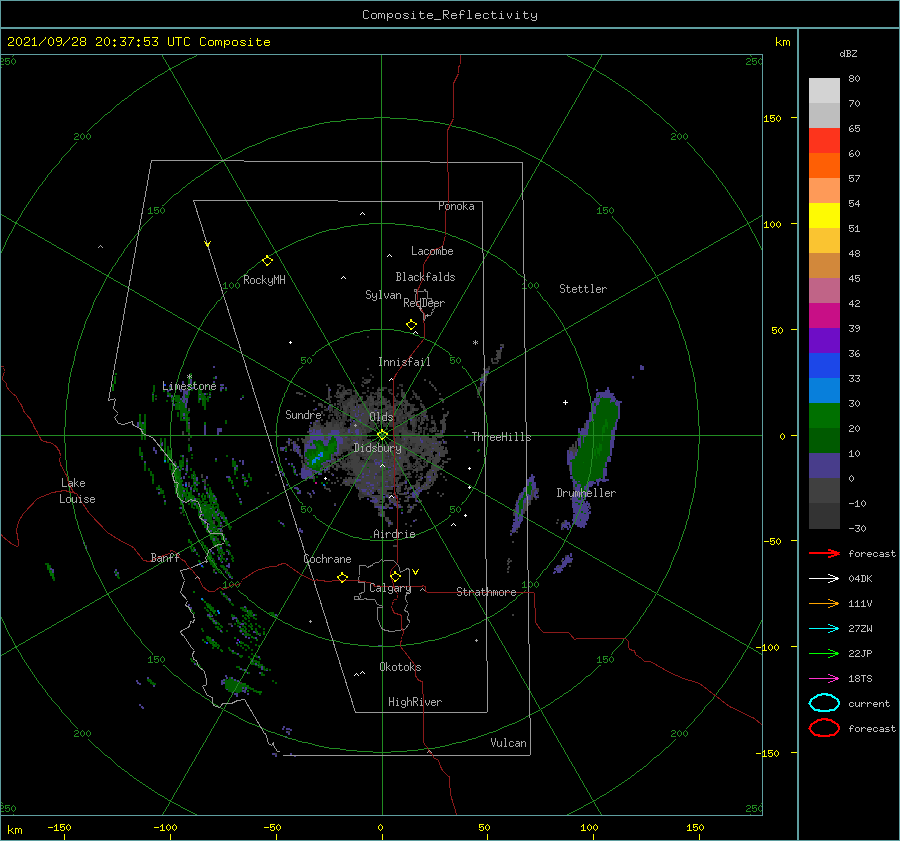Click the Lacombe city label
Viewport: 900px width, 841px height.
432,251
